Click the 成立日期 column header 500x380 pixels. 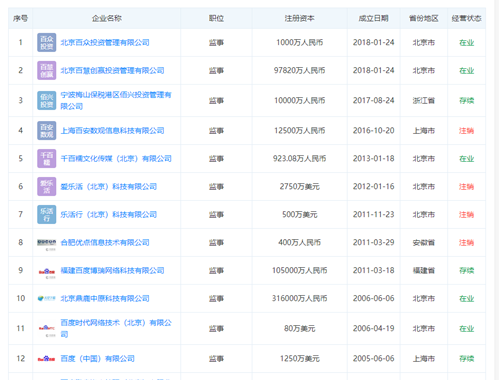[x=373, y=18]
